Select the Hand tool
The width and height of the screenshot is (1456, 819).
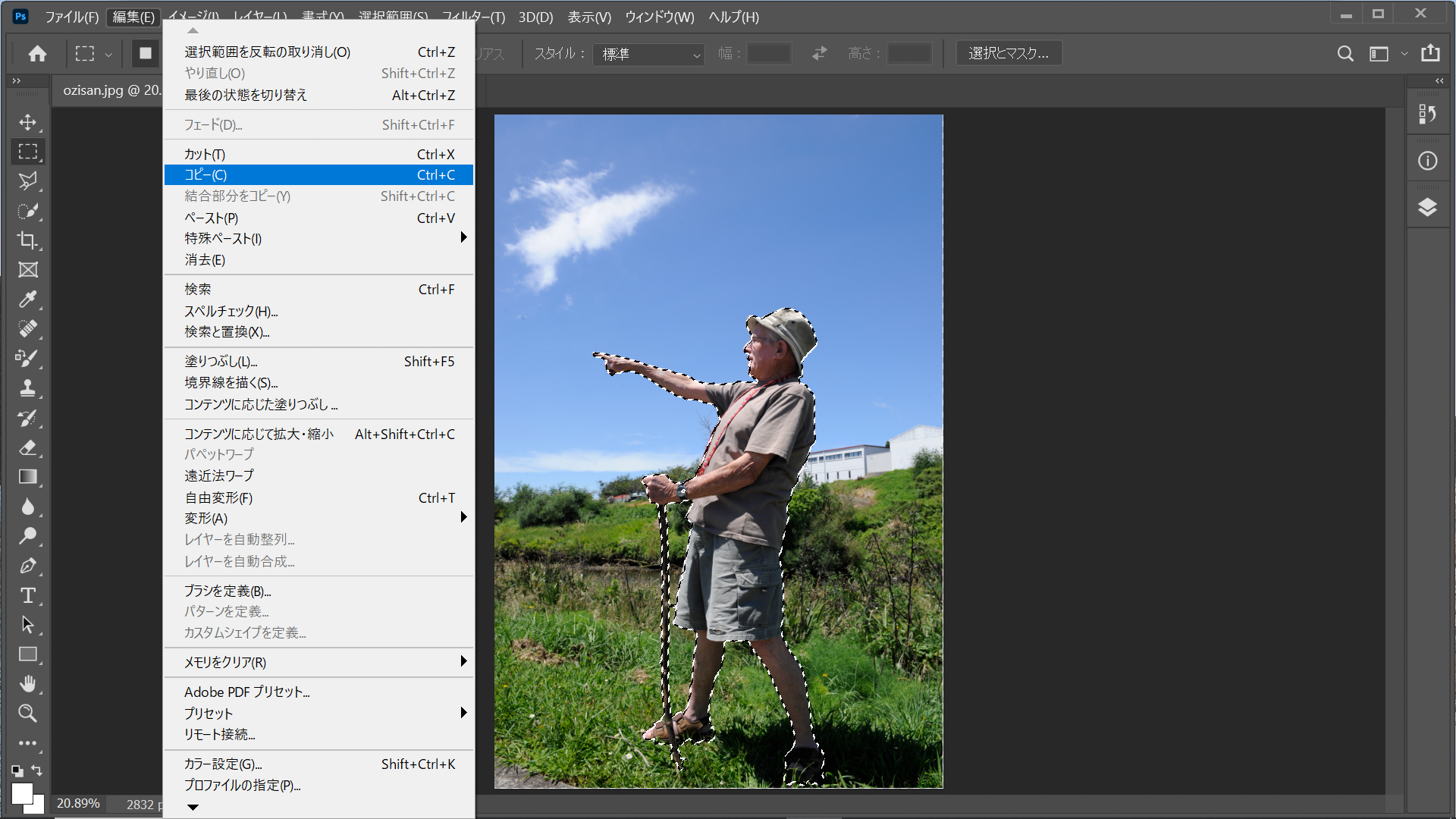(x=28, y=684)
